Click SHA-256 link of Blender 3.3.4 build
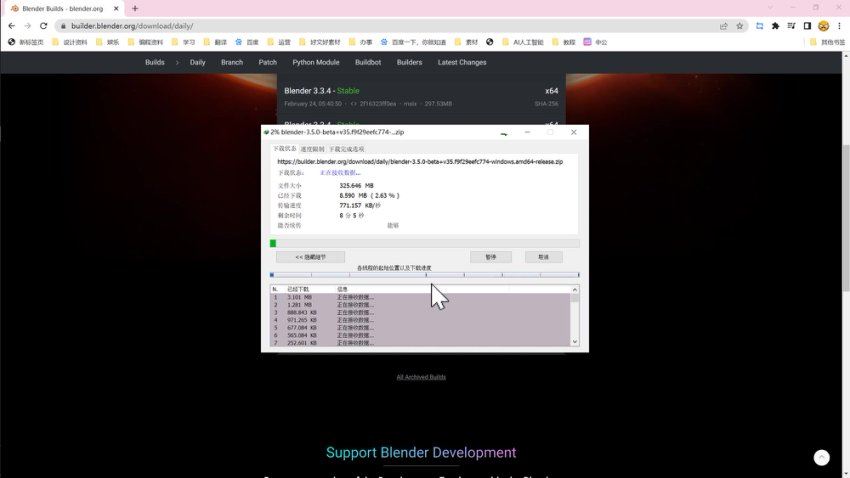 coord(546,104)
